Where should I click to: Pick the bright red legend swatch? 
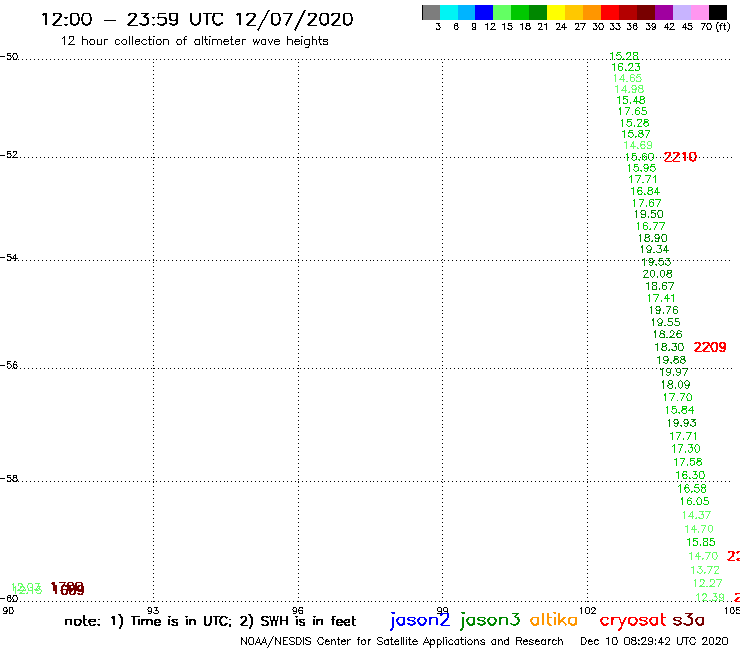(610, 12)
